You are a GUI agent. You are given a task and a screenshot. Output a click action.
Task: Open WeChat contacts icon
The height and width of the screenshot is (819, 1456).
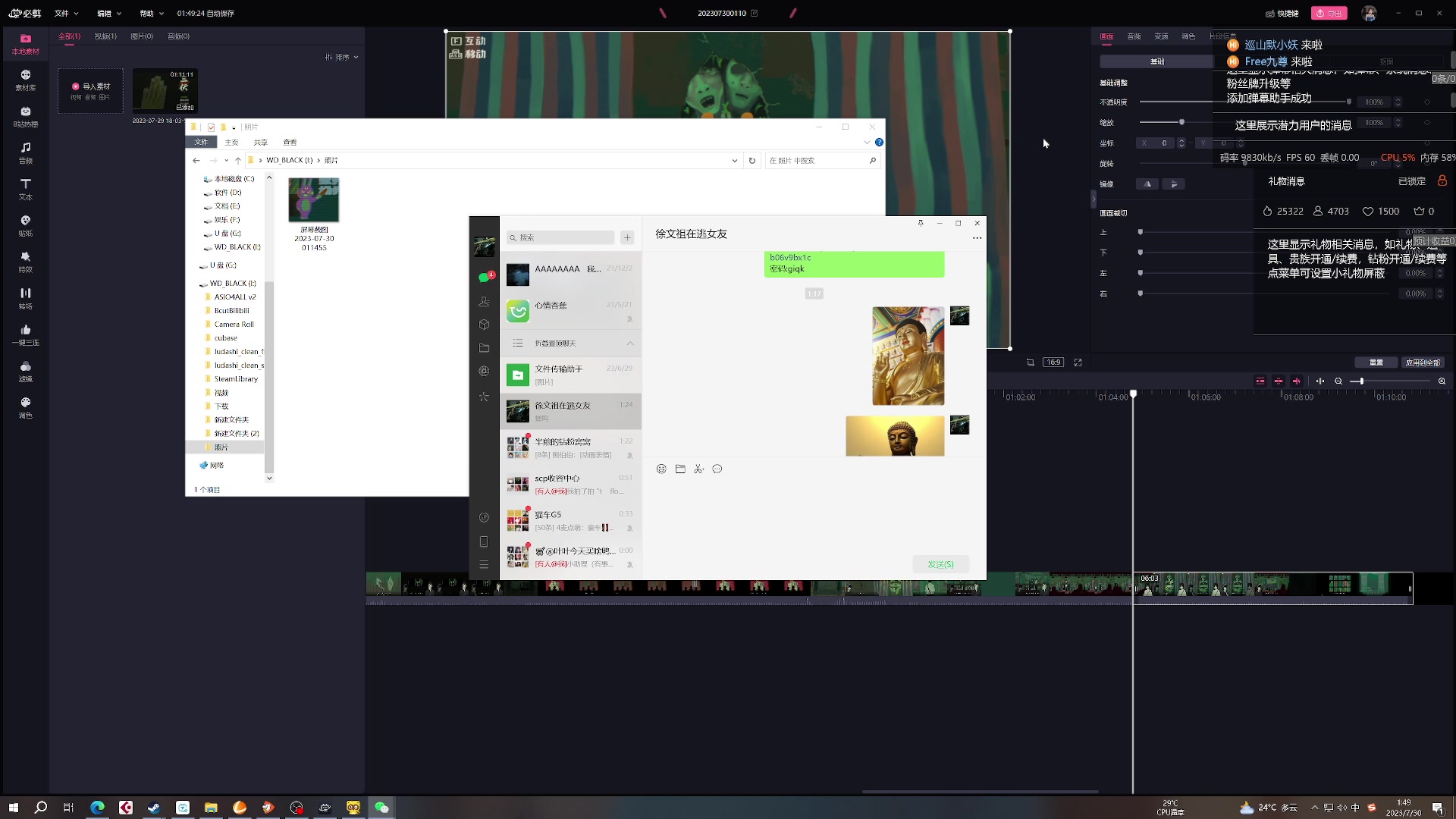point(484,301)
